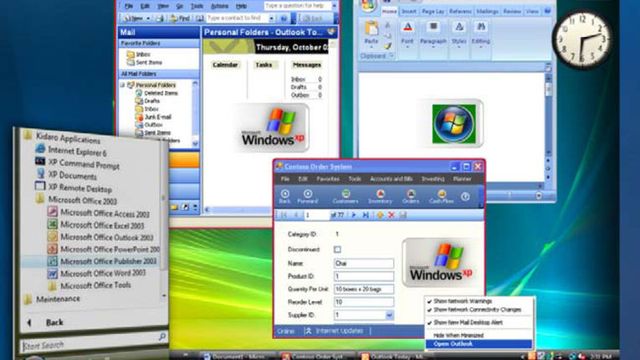Image resolution: width=640 pixels, height=360 pixels.
Task: Open Favorites menu in Contoso Order System
Action: tap(328, 179)
